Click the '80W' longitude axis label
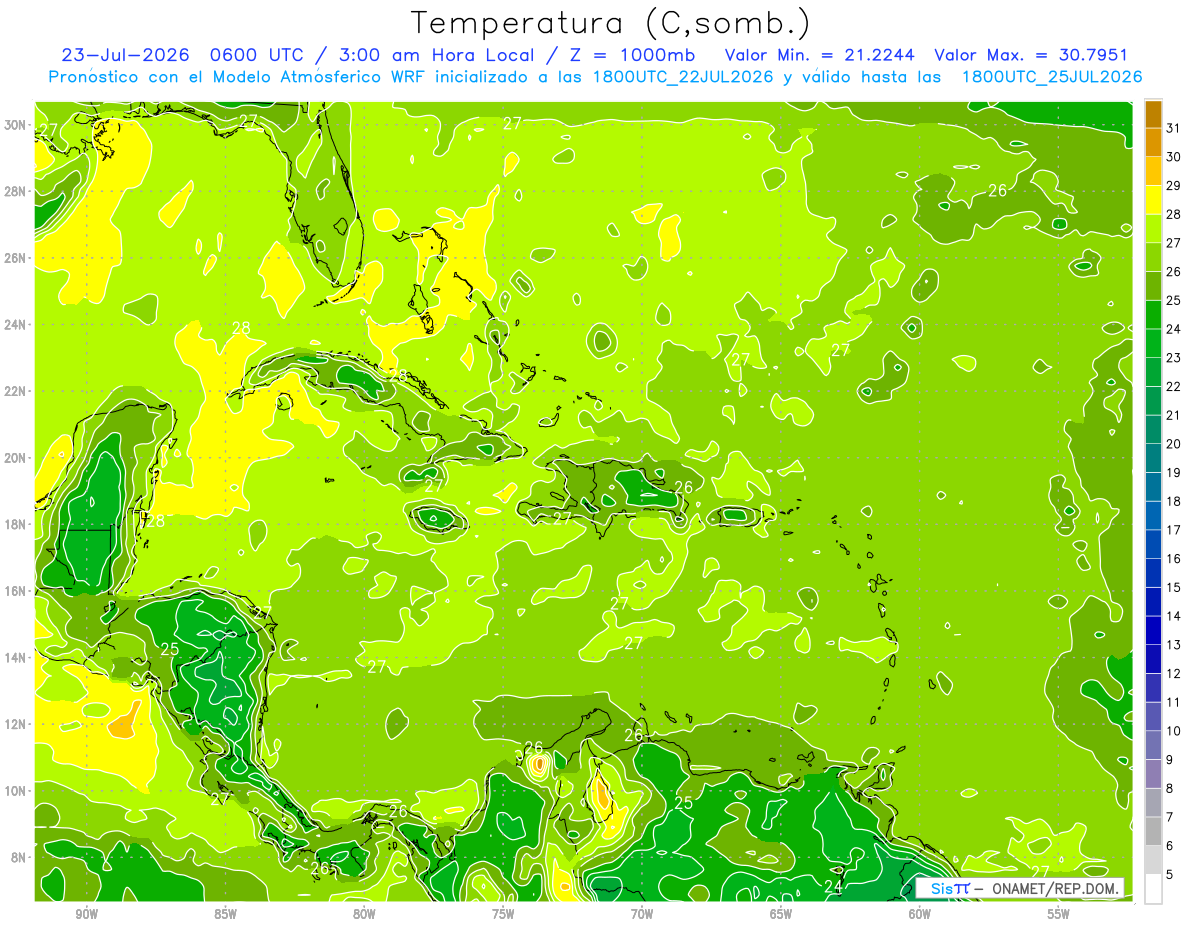 click(x=364, y=914)
